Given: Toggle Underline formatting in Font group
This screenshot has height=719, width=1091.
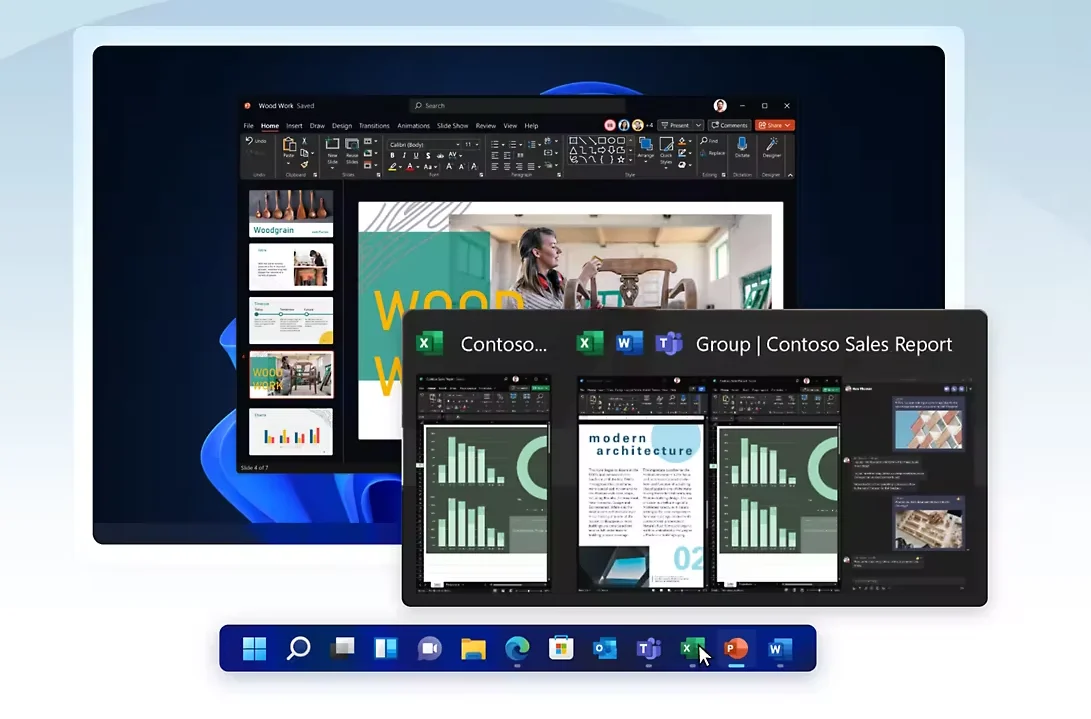Looking at the screenshot, I should tap(416, 155).
